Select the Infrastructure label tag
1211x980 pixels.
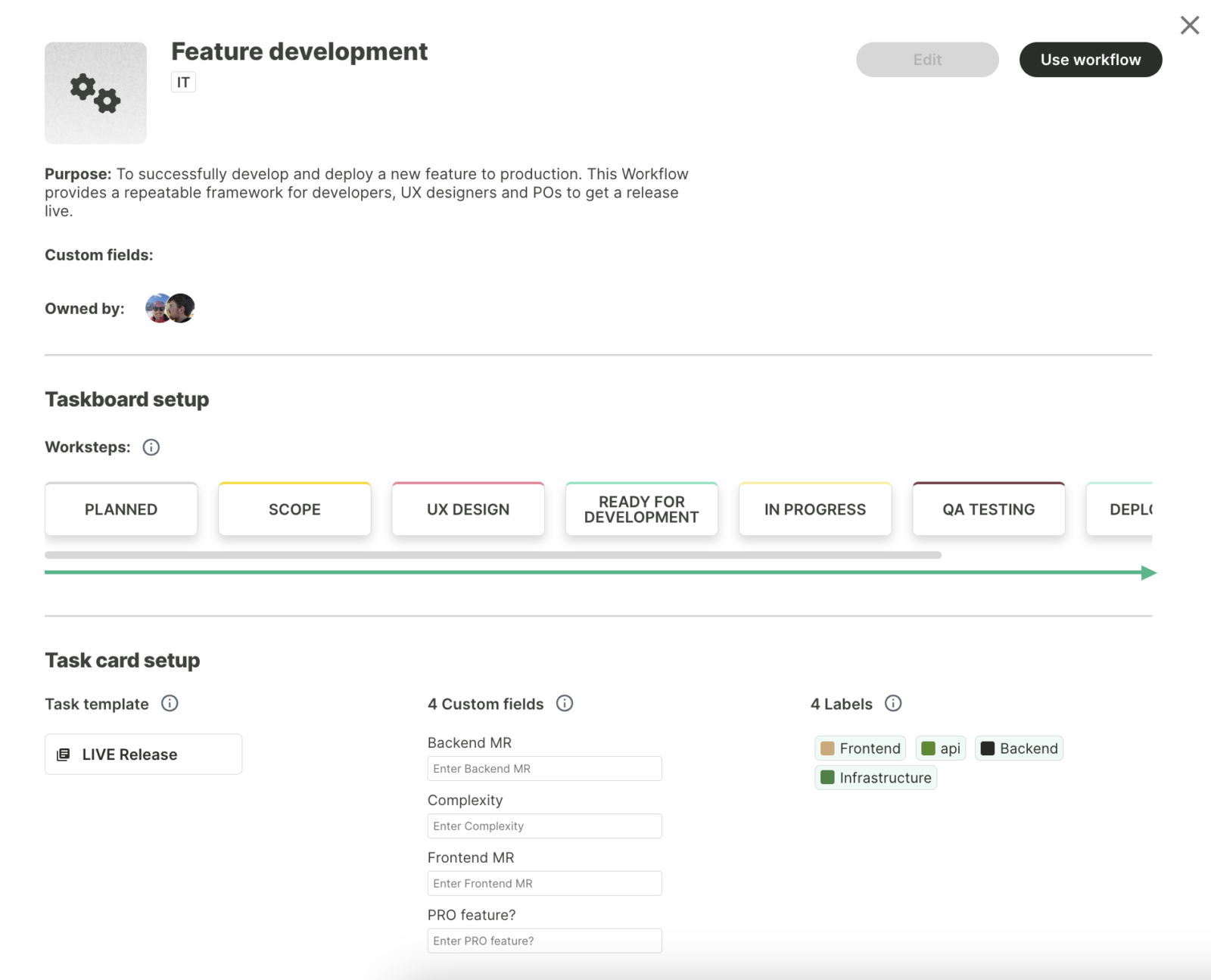tap(876, 778)
